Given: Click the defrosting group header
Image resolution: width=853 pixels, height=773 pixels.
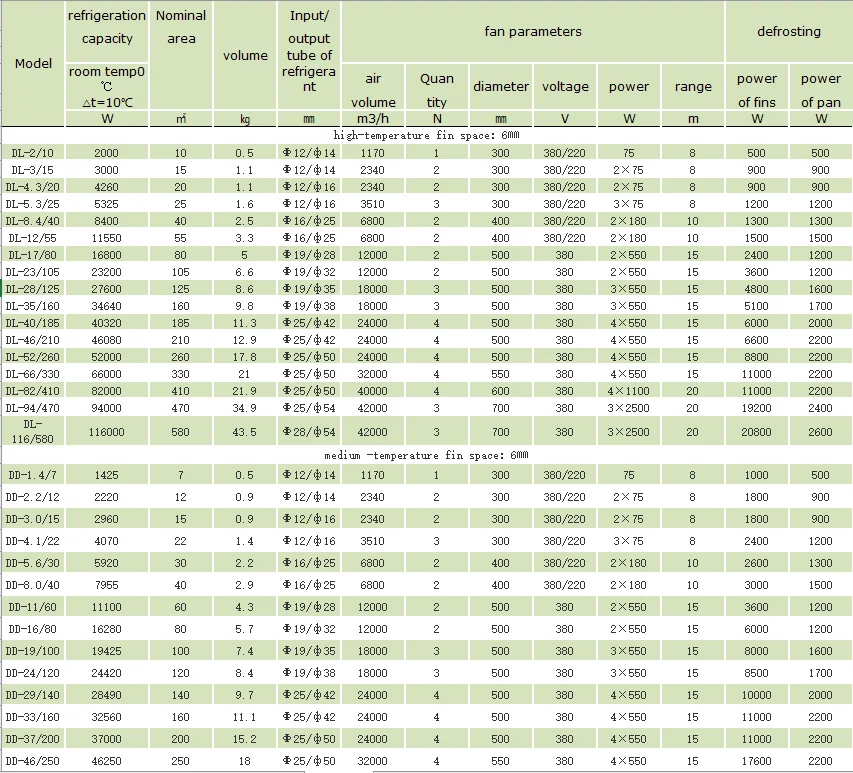Looking at the screenshot, I should click(x=788, y=31).
